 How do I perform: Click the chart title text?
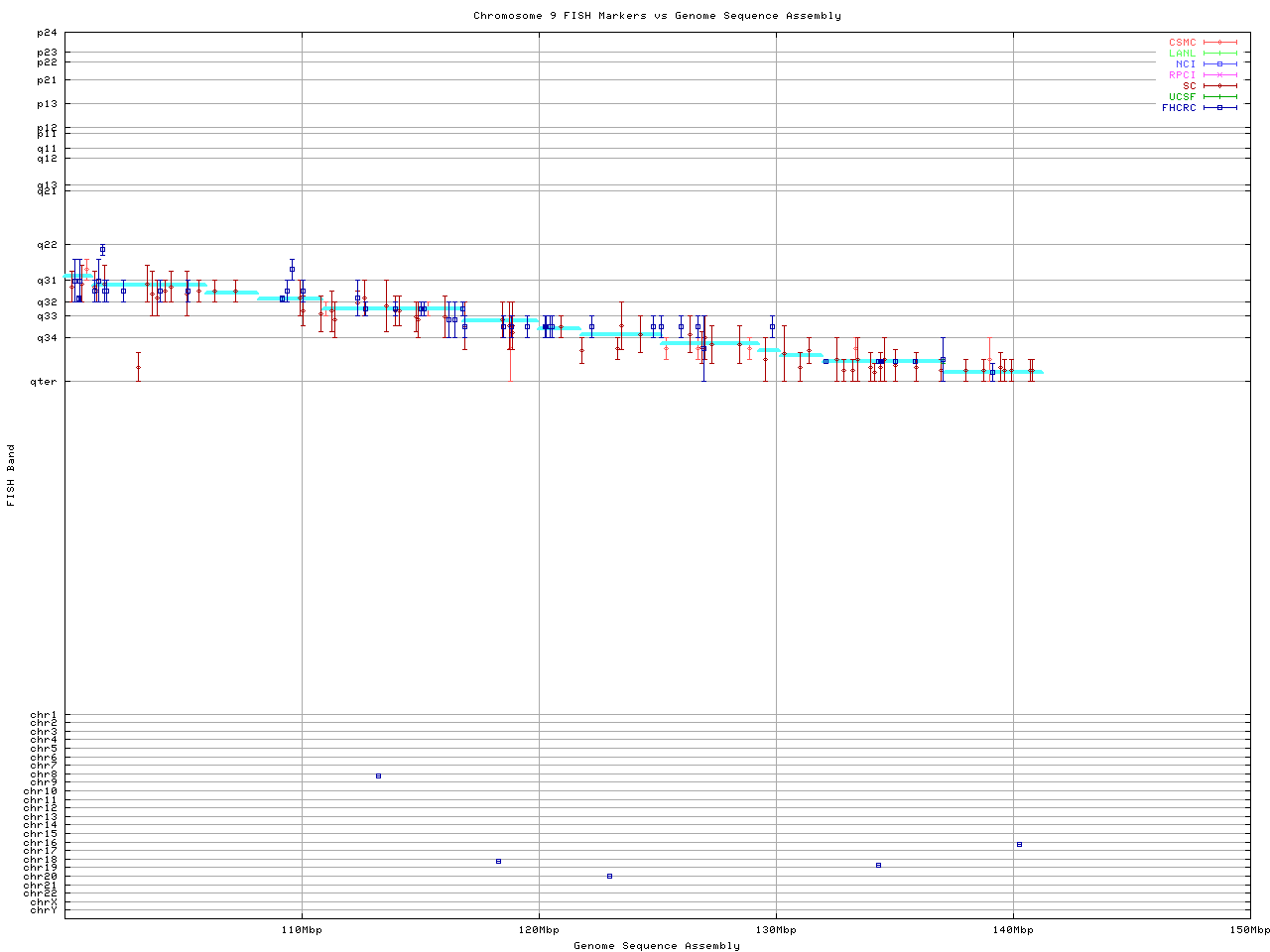coord(657,16)
